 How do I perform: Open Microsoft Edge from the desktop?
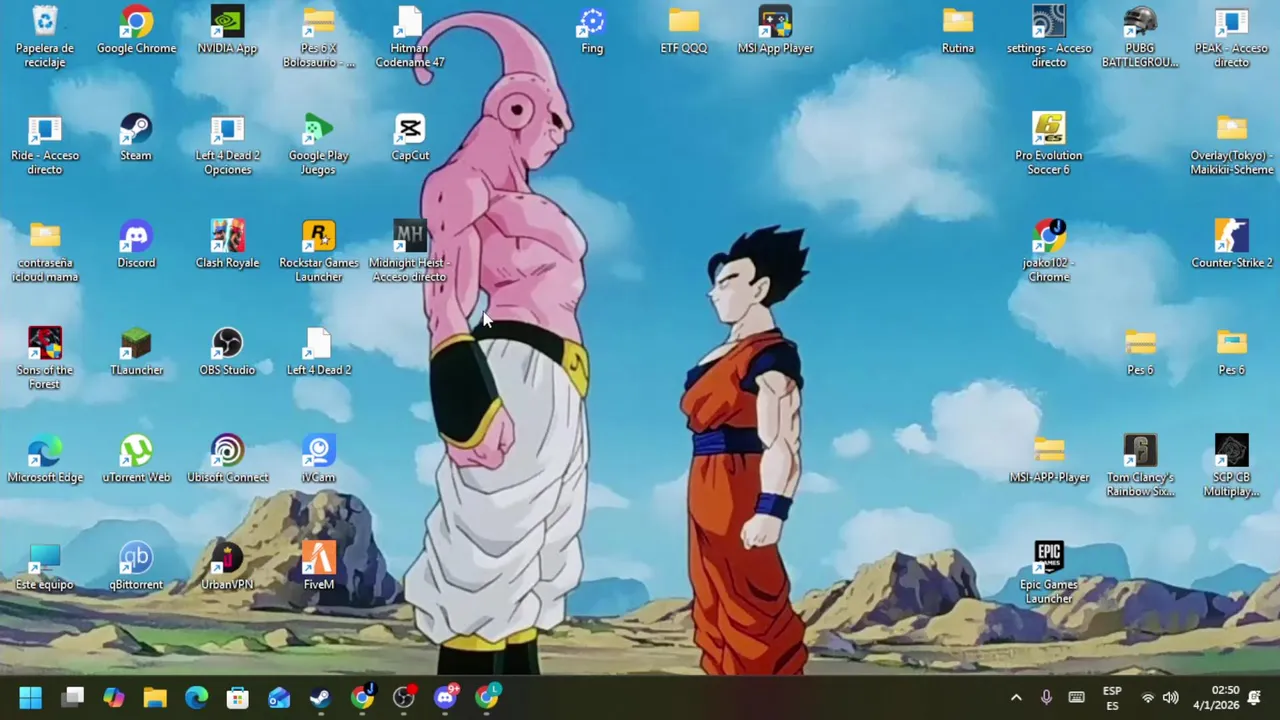click(x=45, y=459)
